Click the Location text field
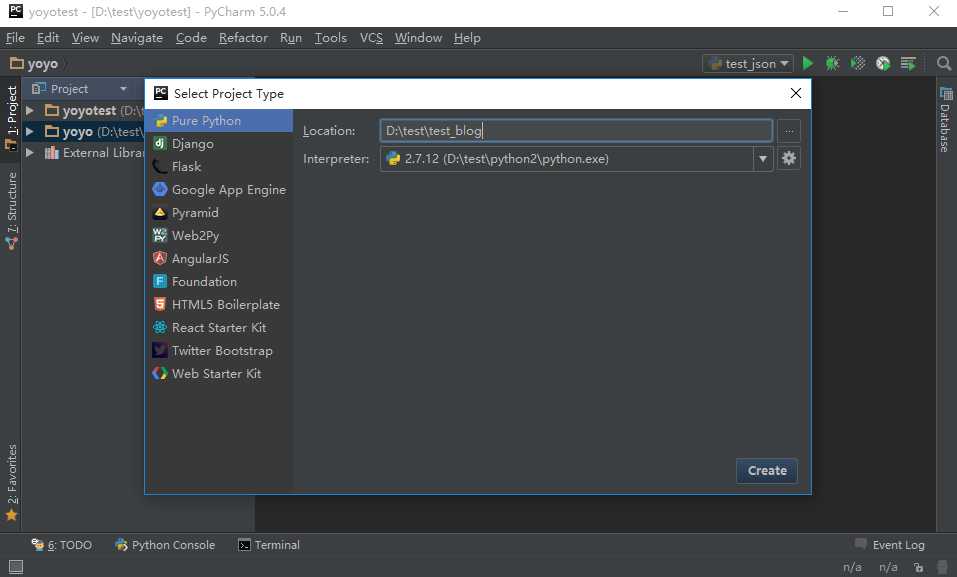This screenshot has width=957, height=577. click(x=576, y=131)
